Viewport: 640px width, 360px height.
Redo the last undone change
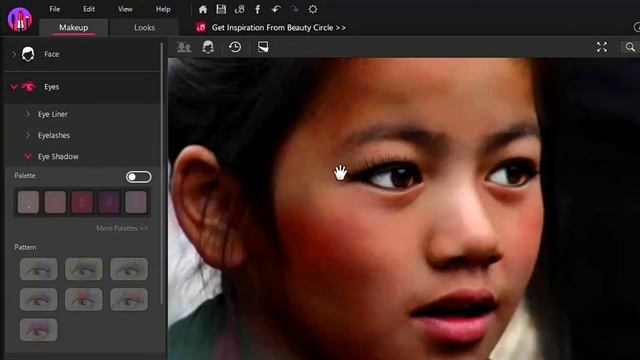click(294, 9)
